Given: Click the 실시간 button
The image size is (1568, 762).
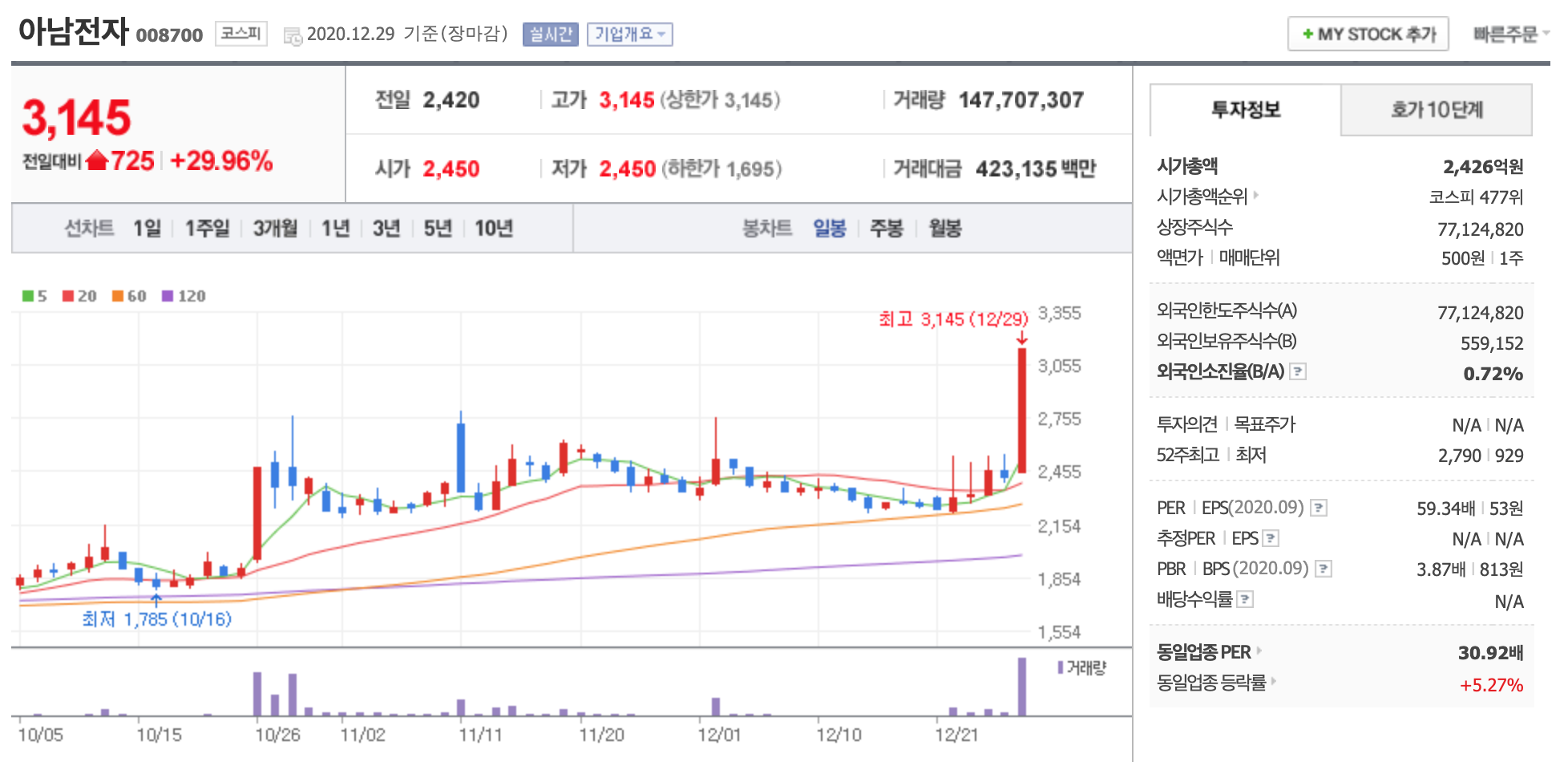Looking at the screenshot, I should click(x=551, y=34).
